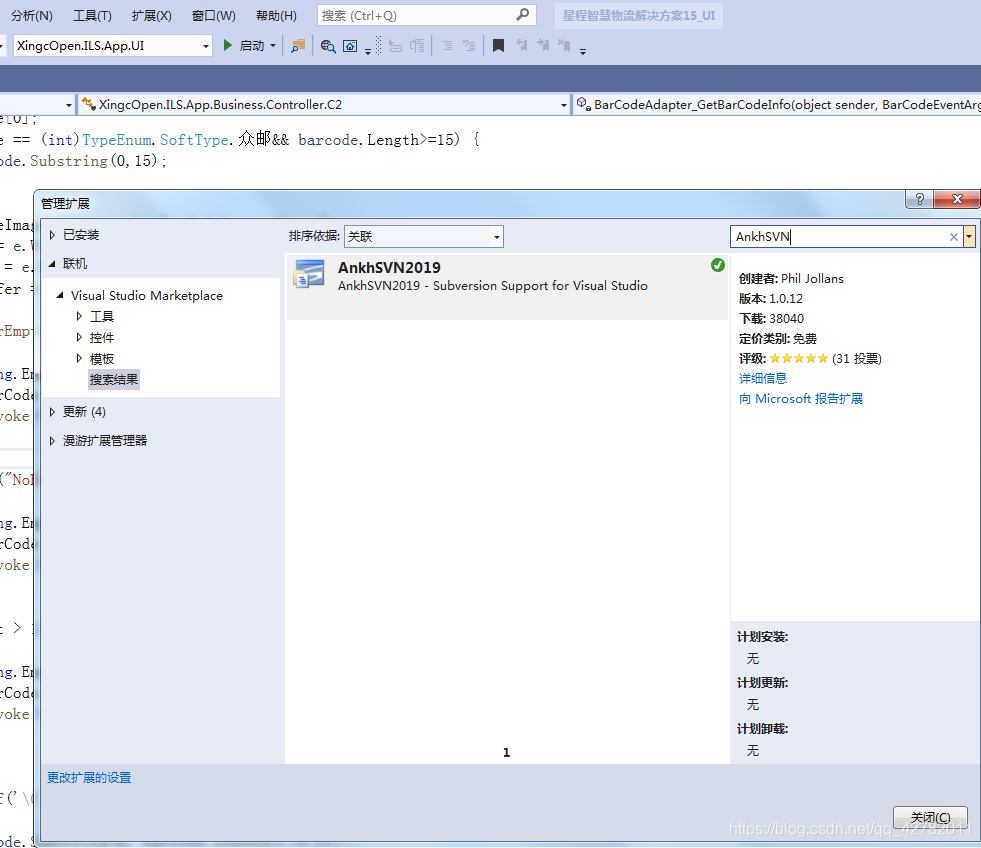Expand the 漫游扩展管理器 category

coord(53,441)
